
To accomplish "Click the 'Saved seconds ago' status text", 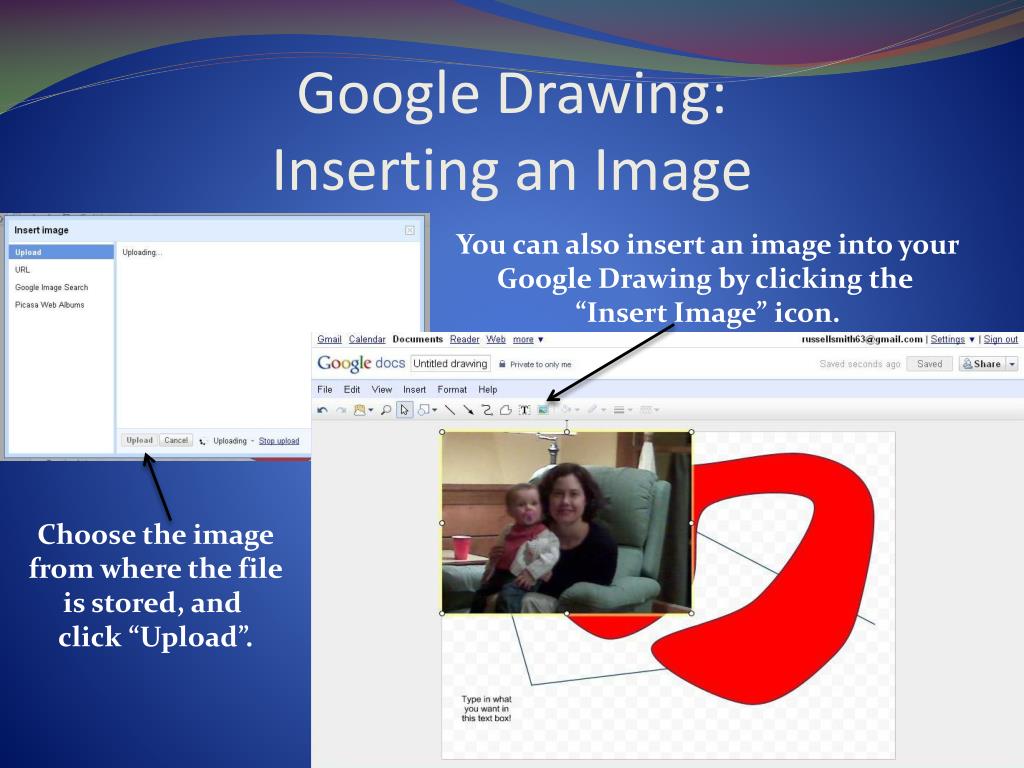I will tap(859, 364).
